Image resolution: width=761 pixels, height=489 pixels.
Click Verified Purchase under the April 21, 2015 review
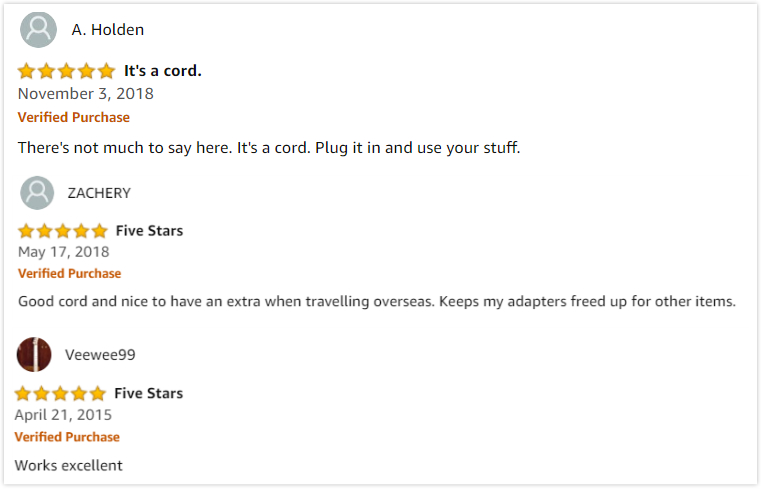[67, 437]
